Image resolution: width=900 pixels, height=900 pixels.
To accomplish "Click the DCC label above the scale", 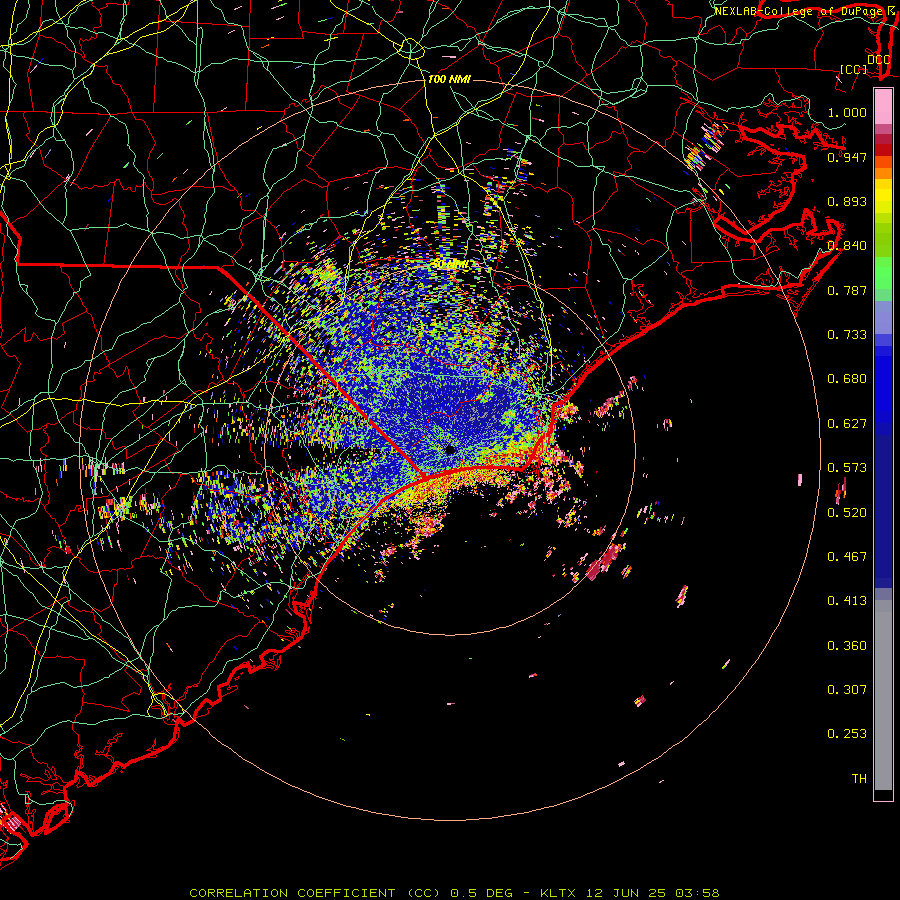I will (878, 60).
